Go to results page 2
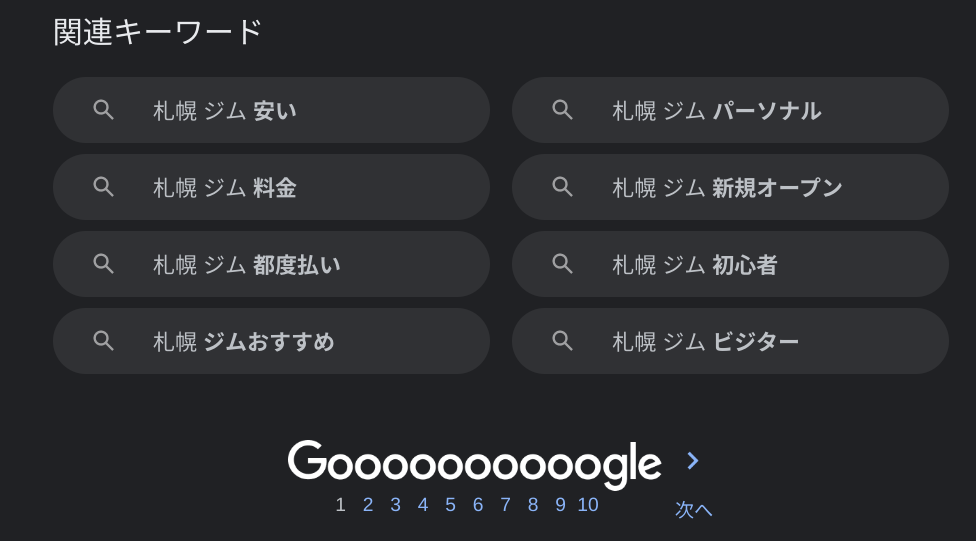976x541 pixels. click(368, 505)
